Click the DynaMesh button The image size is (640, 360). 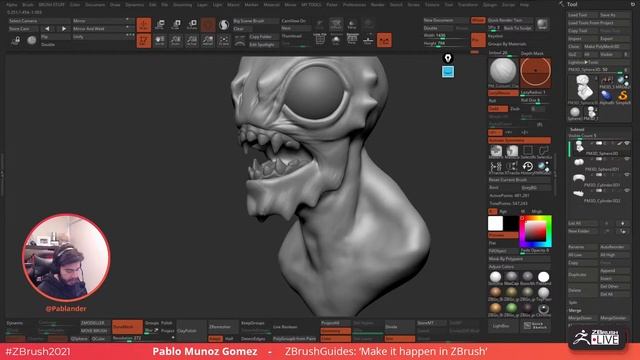[x=127, y=327]
